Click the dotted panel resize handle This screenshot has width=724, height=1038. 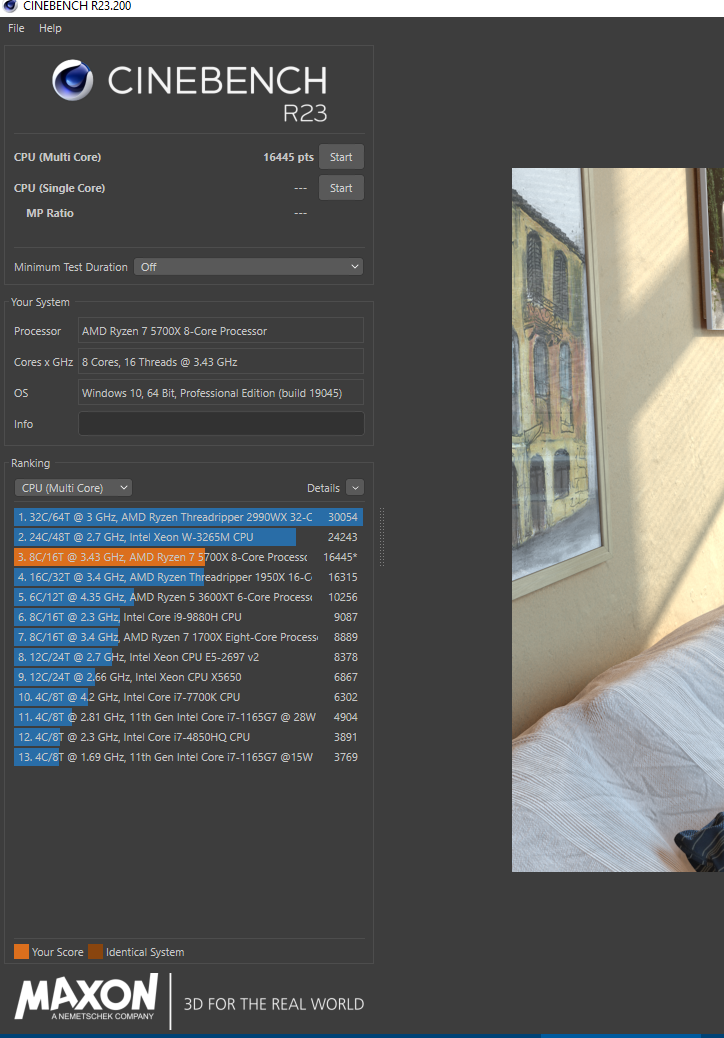(x=382, y=537)
